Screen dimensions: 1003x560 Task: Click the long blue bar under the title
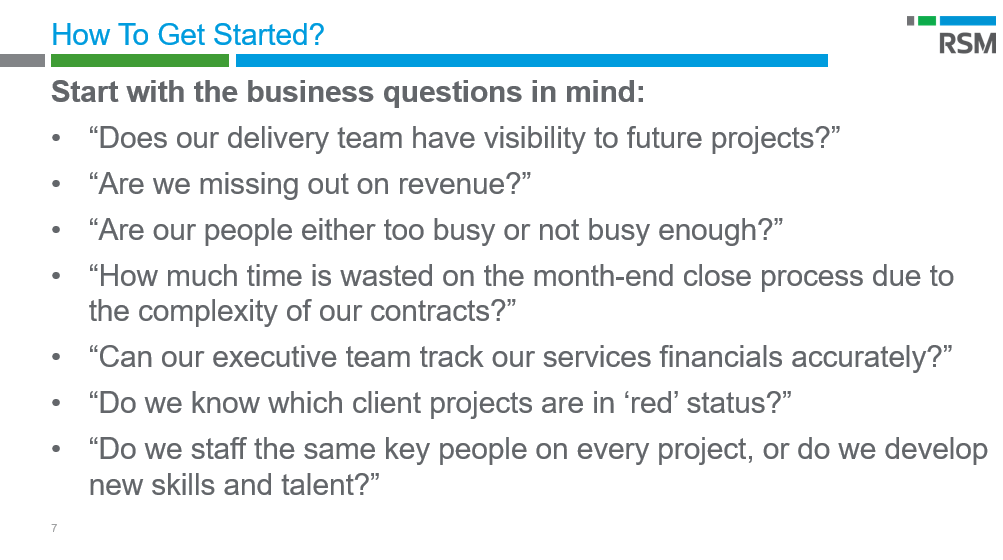531,61
